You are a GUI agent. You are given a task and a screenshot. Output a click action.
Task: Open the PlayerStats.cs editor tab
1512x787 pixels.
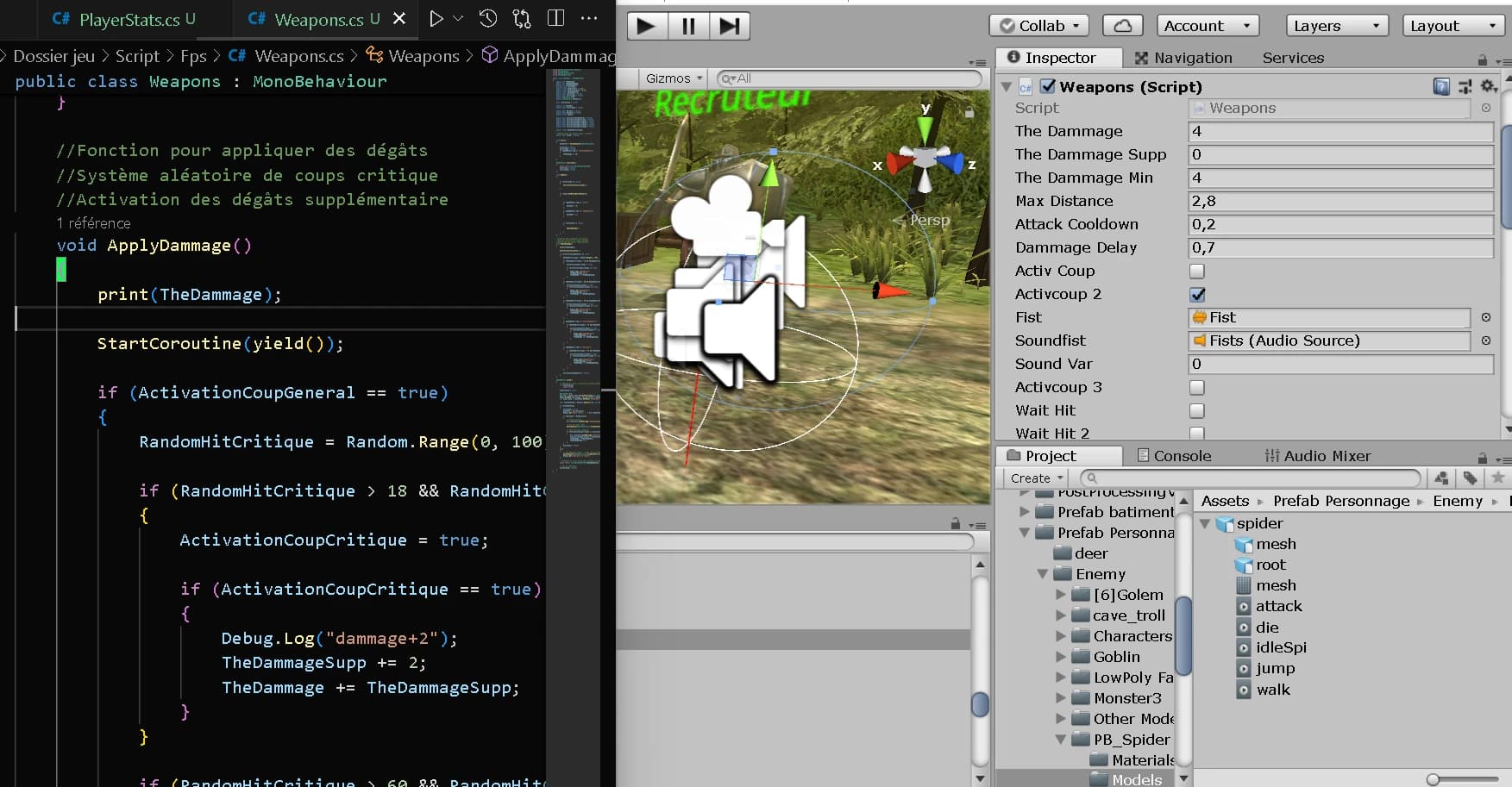(125, 19)
